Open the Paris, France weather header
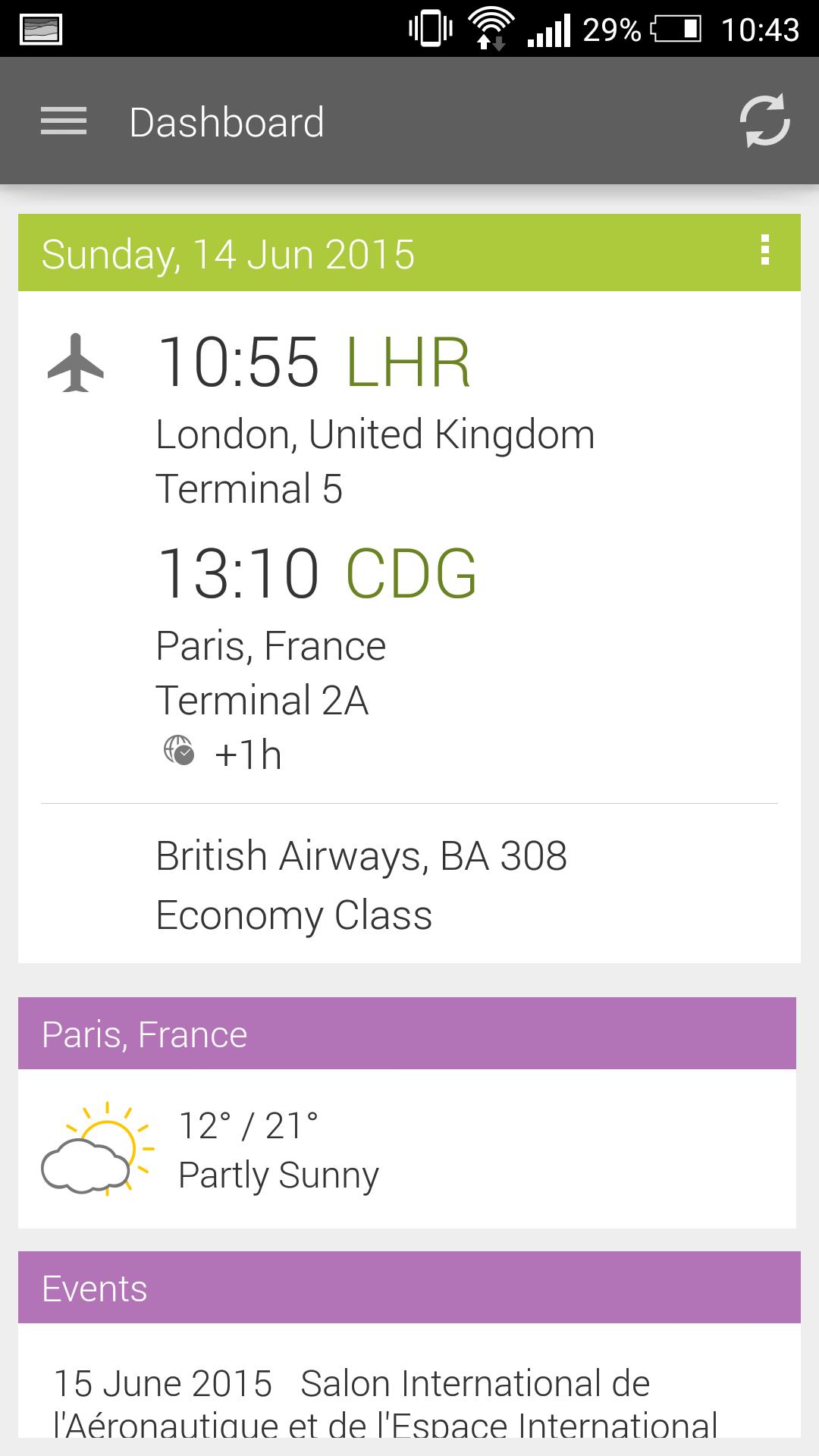 coord(145,1034)
